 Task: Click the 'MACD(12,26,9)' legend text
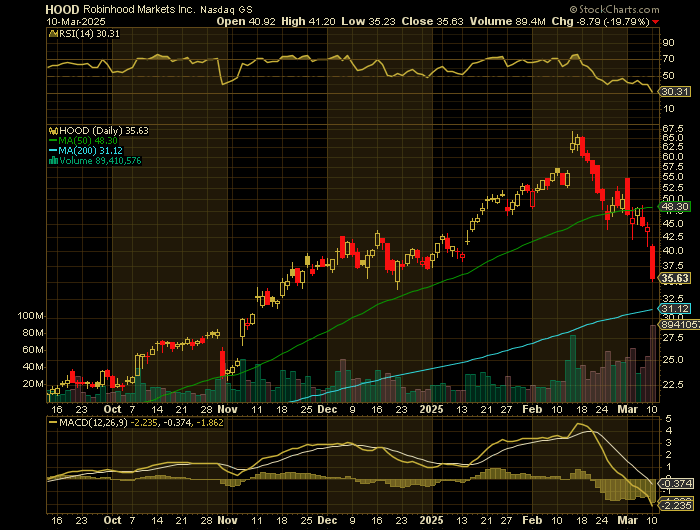[93, 422]
